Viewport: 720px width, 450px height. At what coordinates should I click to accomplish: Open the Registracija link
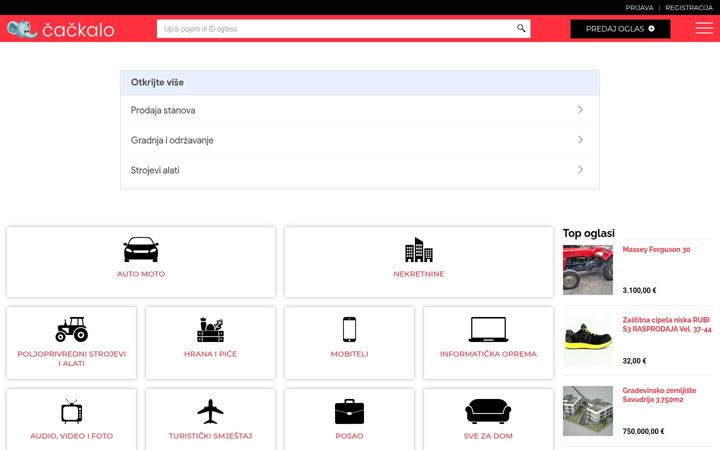689,8
